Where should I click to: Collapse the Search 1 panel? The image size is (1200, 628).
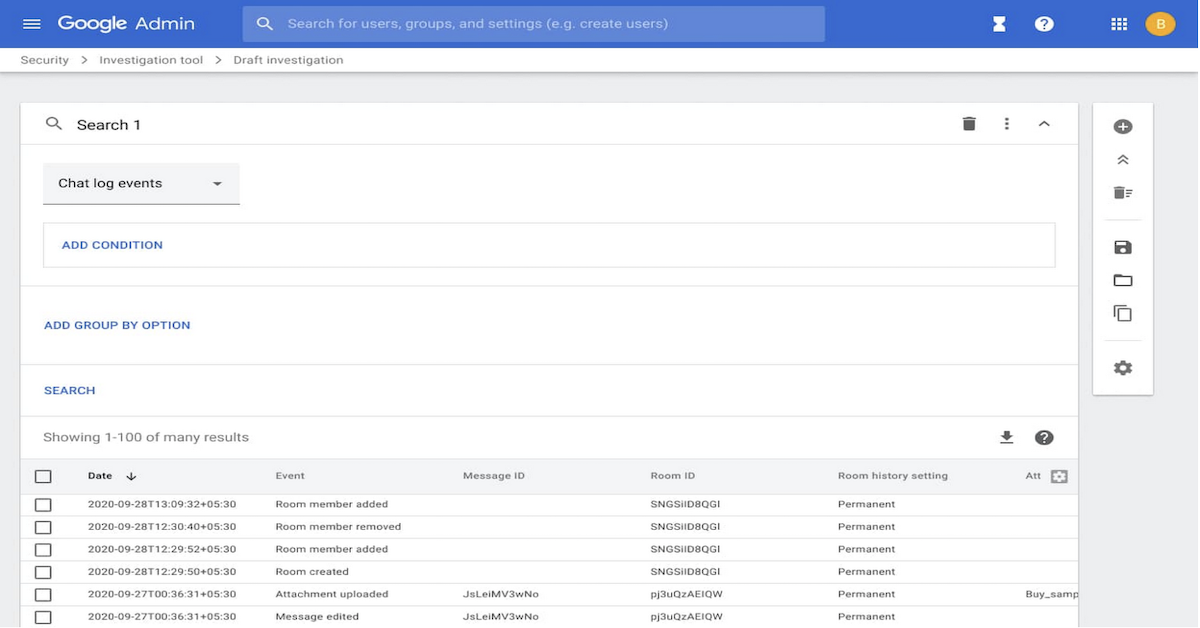coord(1043,124)
